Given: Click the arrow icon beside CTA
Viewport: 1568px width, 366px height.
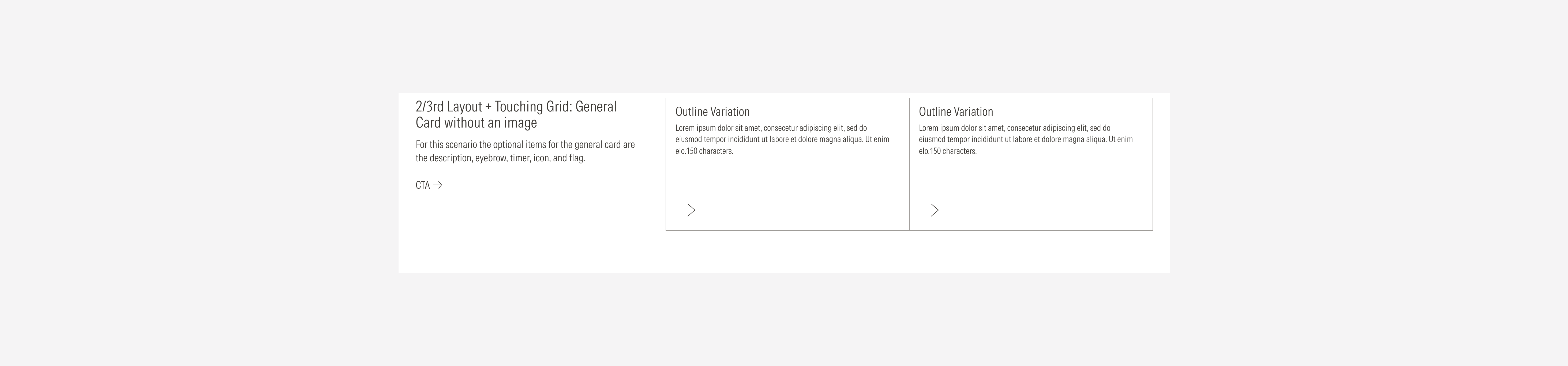Looking at the screenshot, I should tap(438, 185).
